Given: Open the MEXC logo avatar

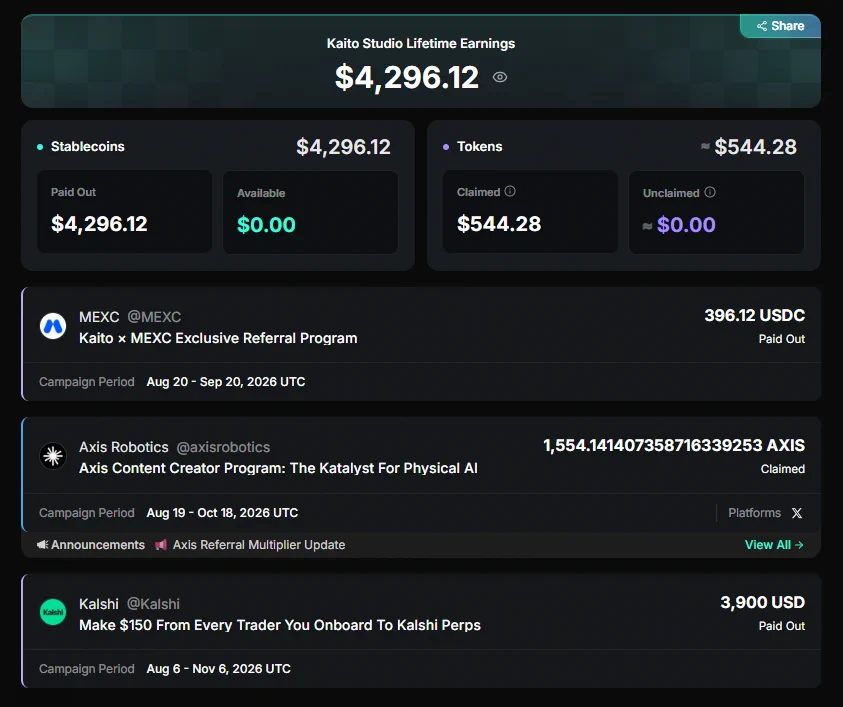Looking at the screenshot, I should 53,326.
